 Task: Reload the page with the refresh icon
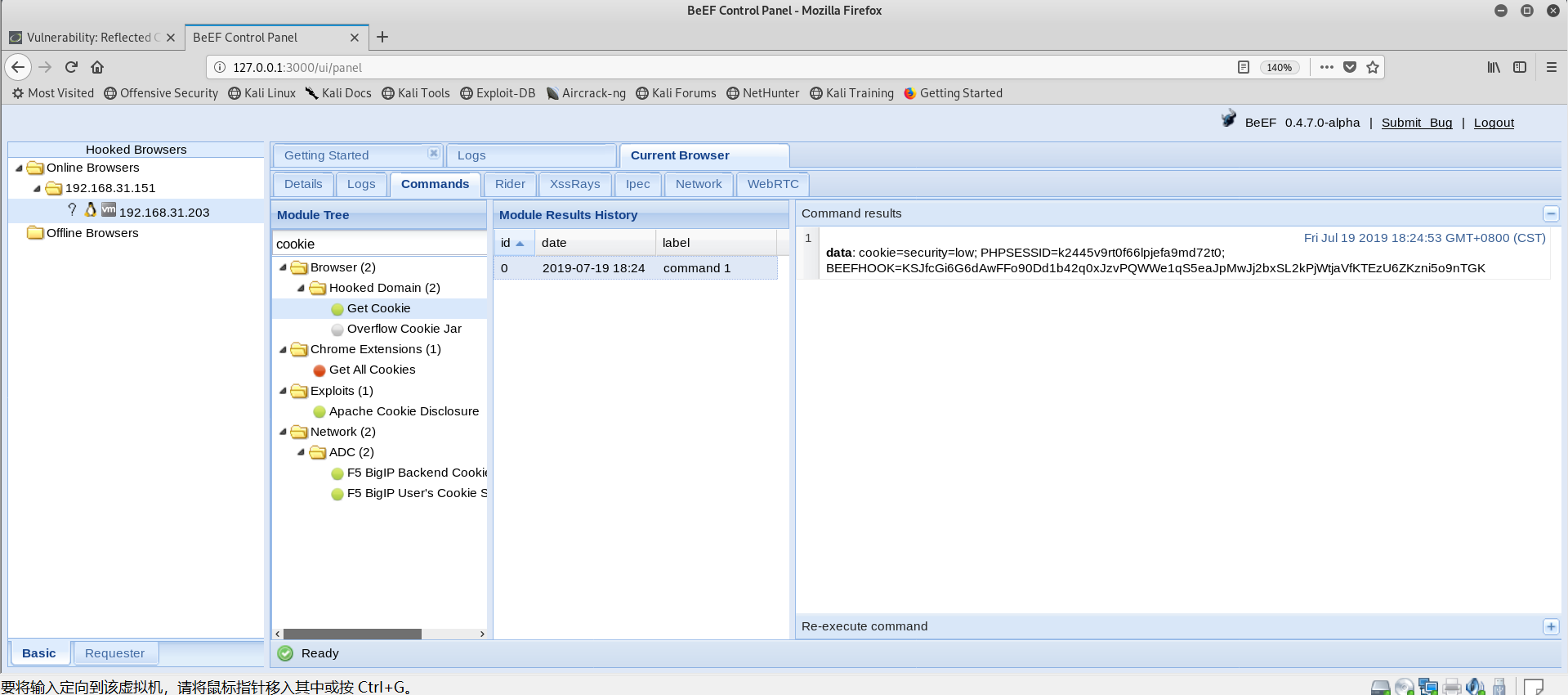pos(71,67)
